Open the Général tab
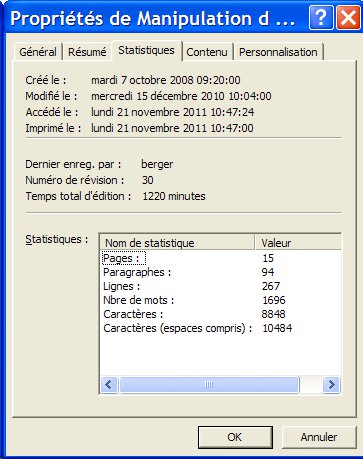 coord(38,52)
